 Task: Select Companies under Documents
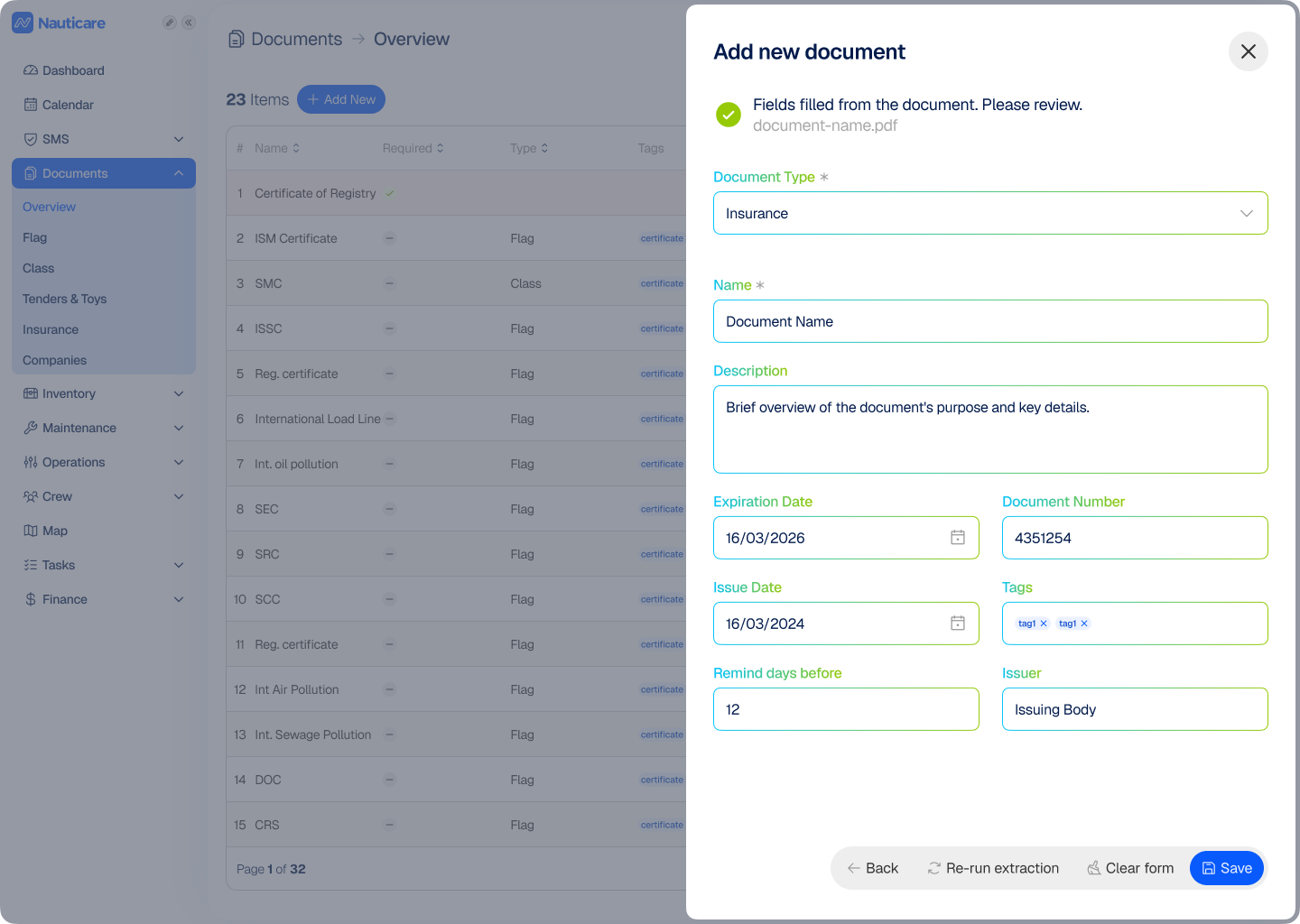click(54, 360)
